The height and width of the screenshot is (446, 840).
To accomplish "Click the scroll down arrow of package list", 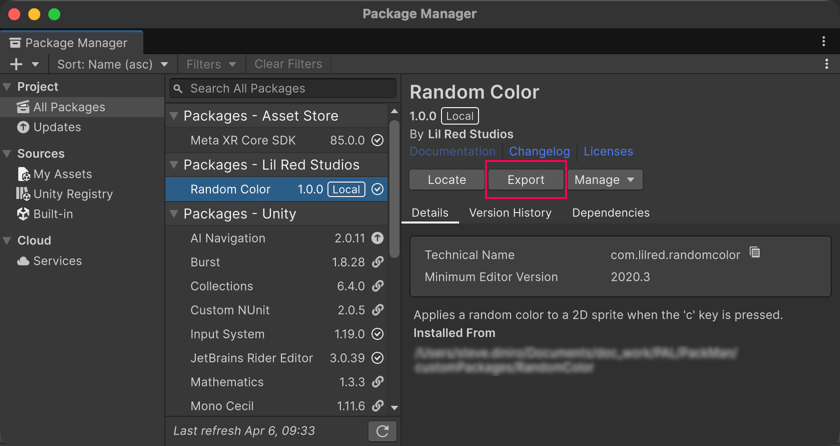I will pos(394,408).
